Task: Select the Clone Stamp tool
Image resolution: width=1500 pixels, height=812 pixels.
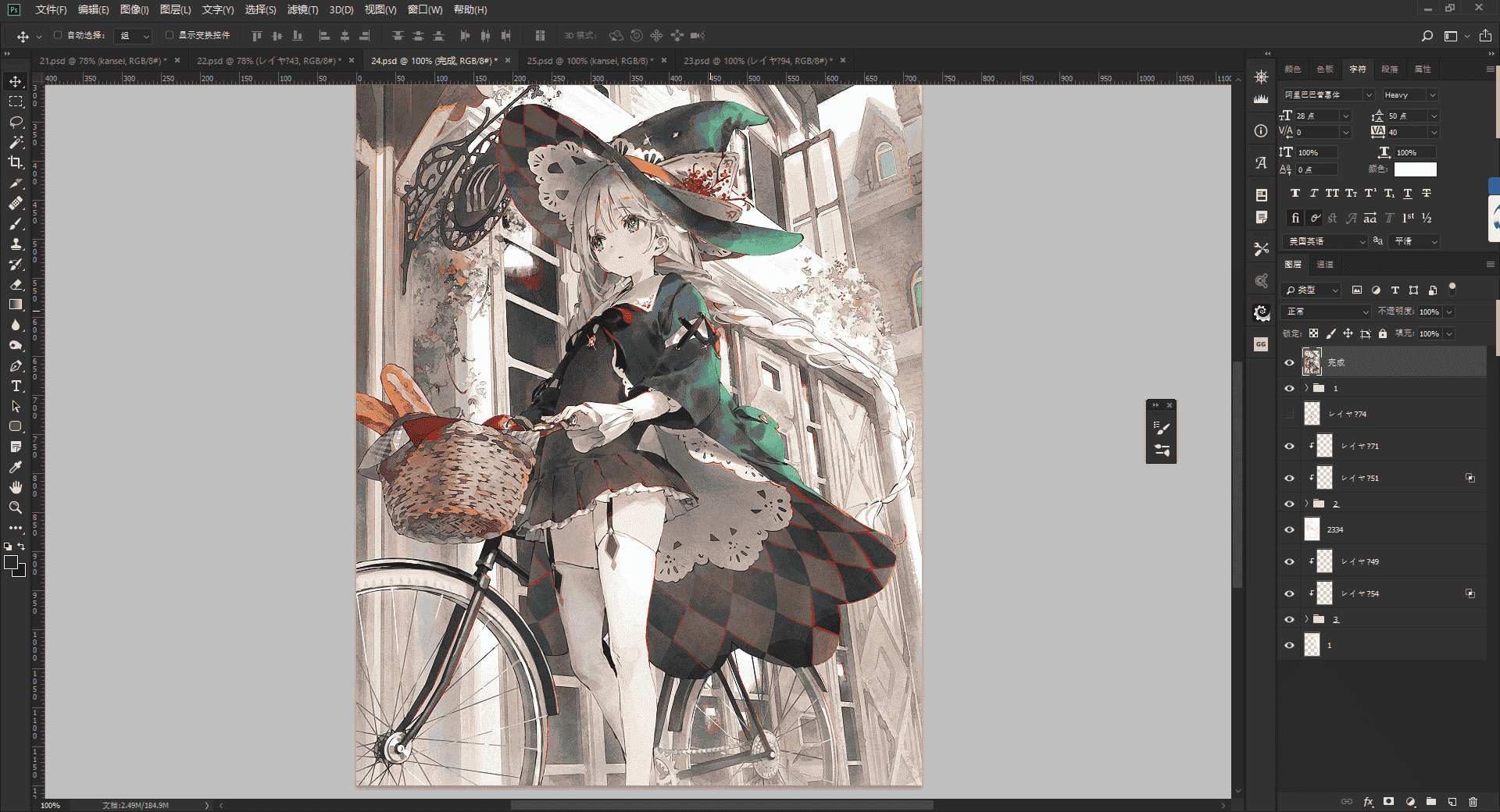Action: 16,244
